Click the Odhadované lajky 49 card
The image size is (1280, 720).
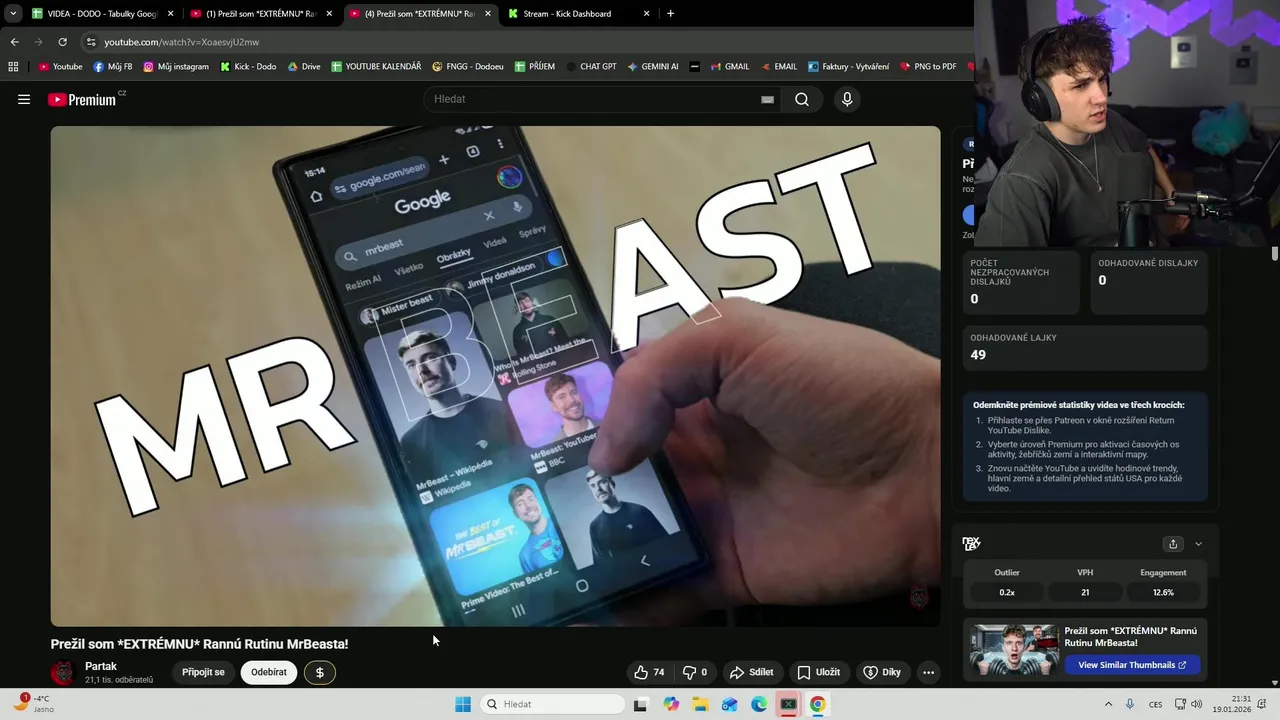[x=1085, y=347]
